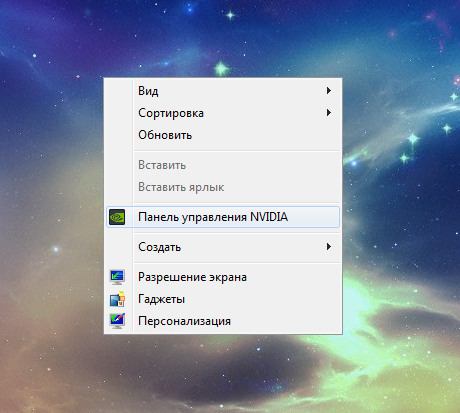Open the Гаджеты entry
The height and width of the screenshot is (413, 460).
coord(223,299)
